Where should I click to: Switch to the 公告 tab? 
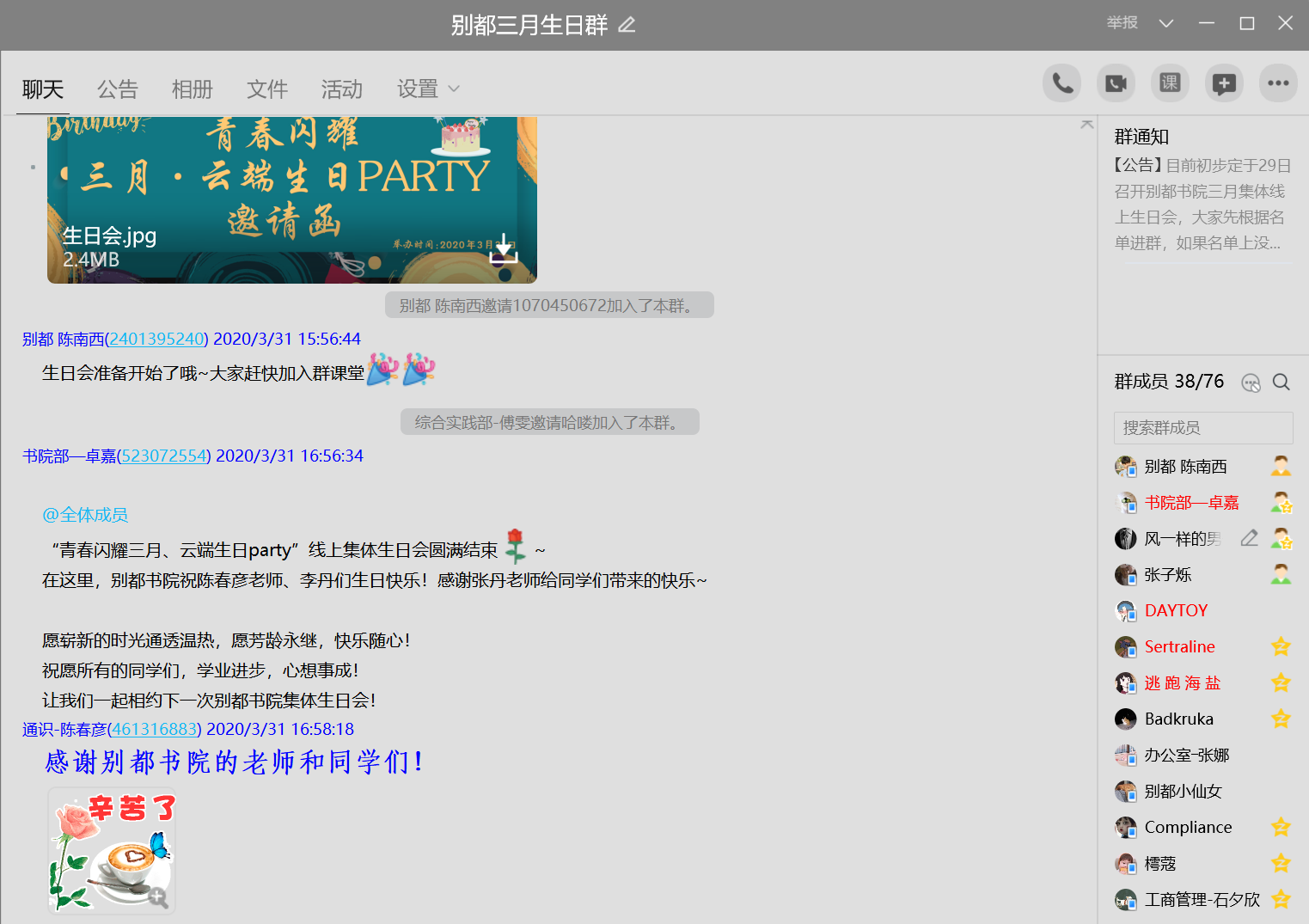click(x=118, y=89)
